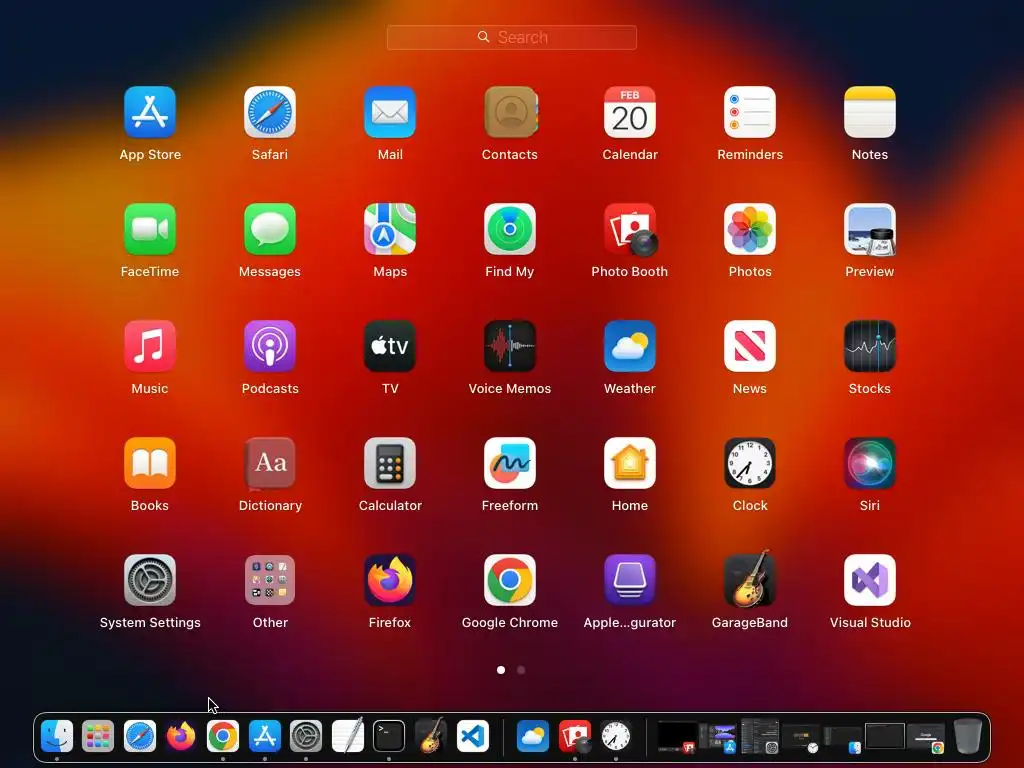Open the Dictionary app
The image size is (1024, 768).
click(270, 462)
